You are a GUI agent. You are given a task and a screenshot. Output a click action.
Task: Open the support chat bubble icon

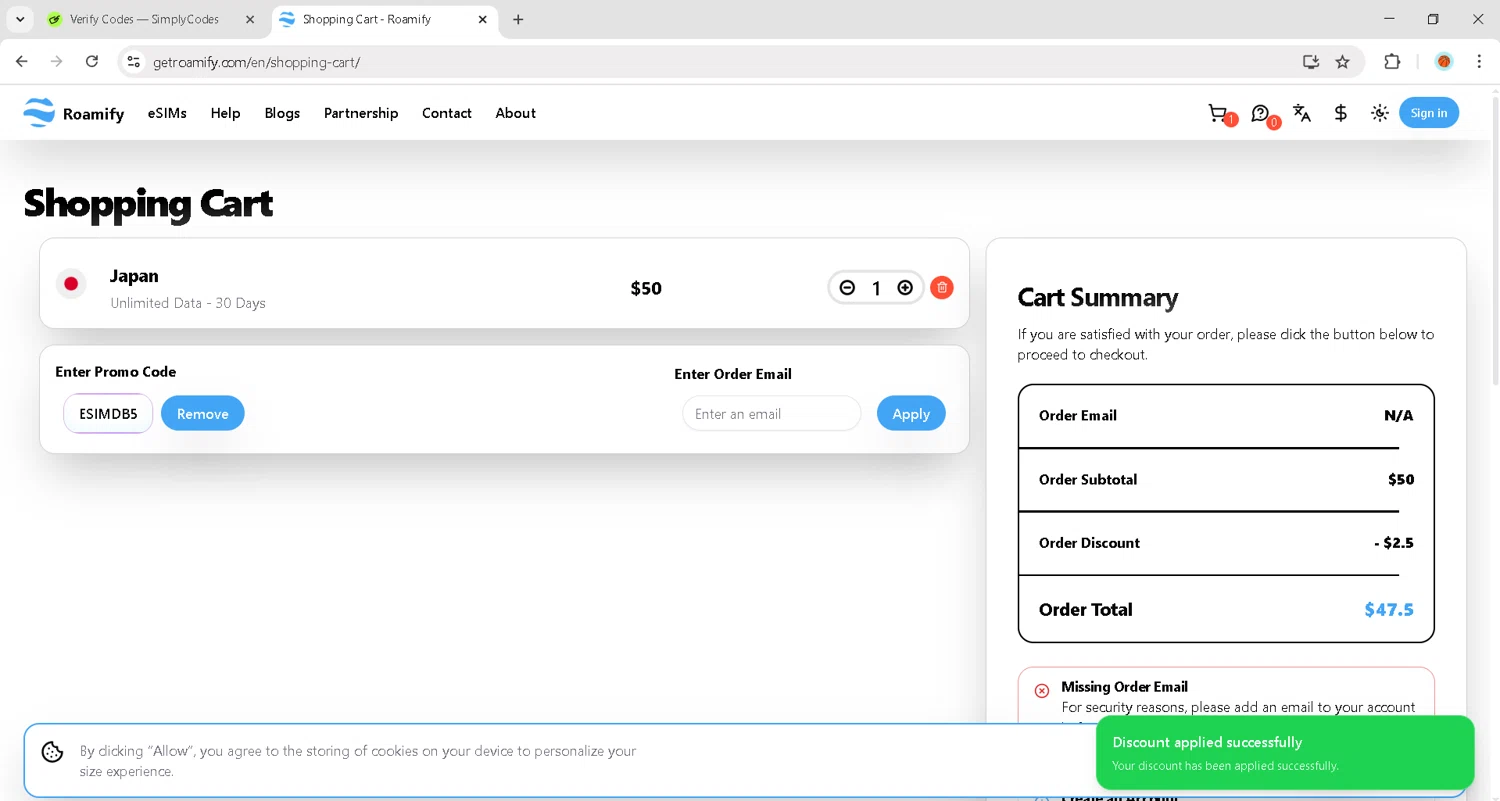pyautogui.click(x=1260, y=113)
